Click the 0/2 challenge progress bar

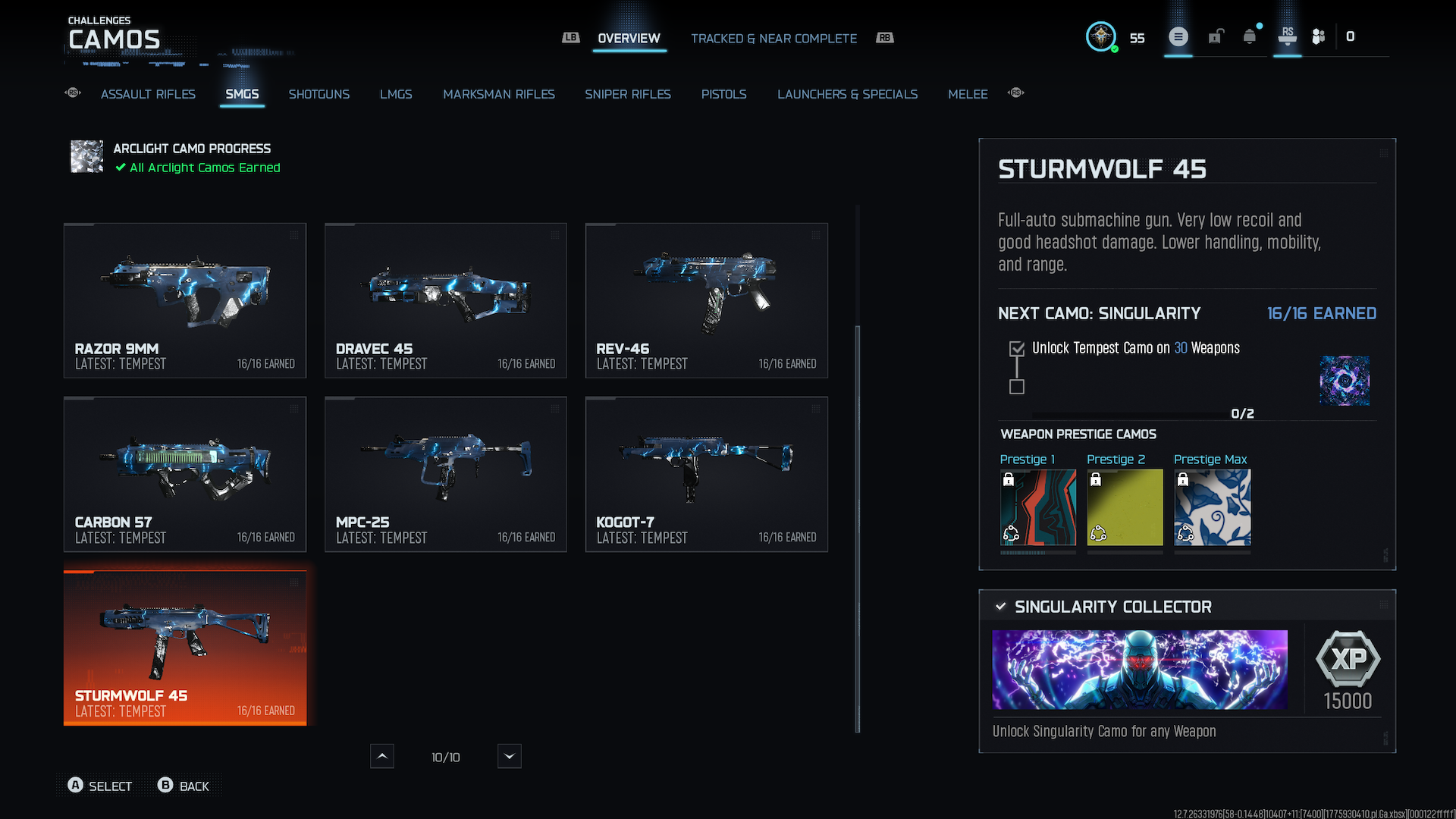(1129, 414)
